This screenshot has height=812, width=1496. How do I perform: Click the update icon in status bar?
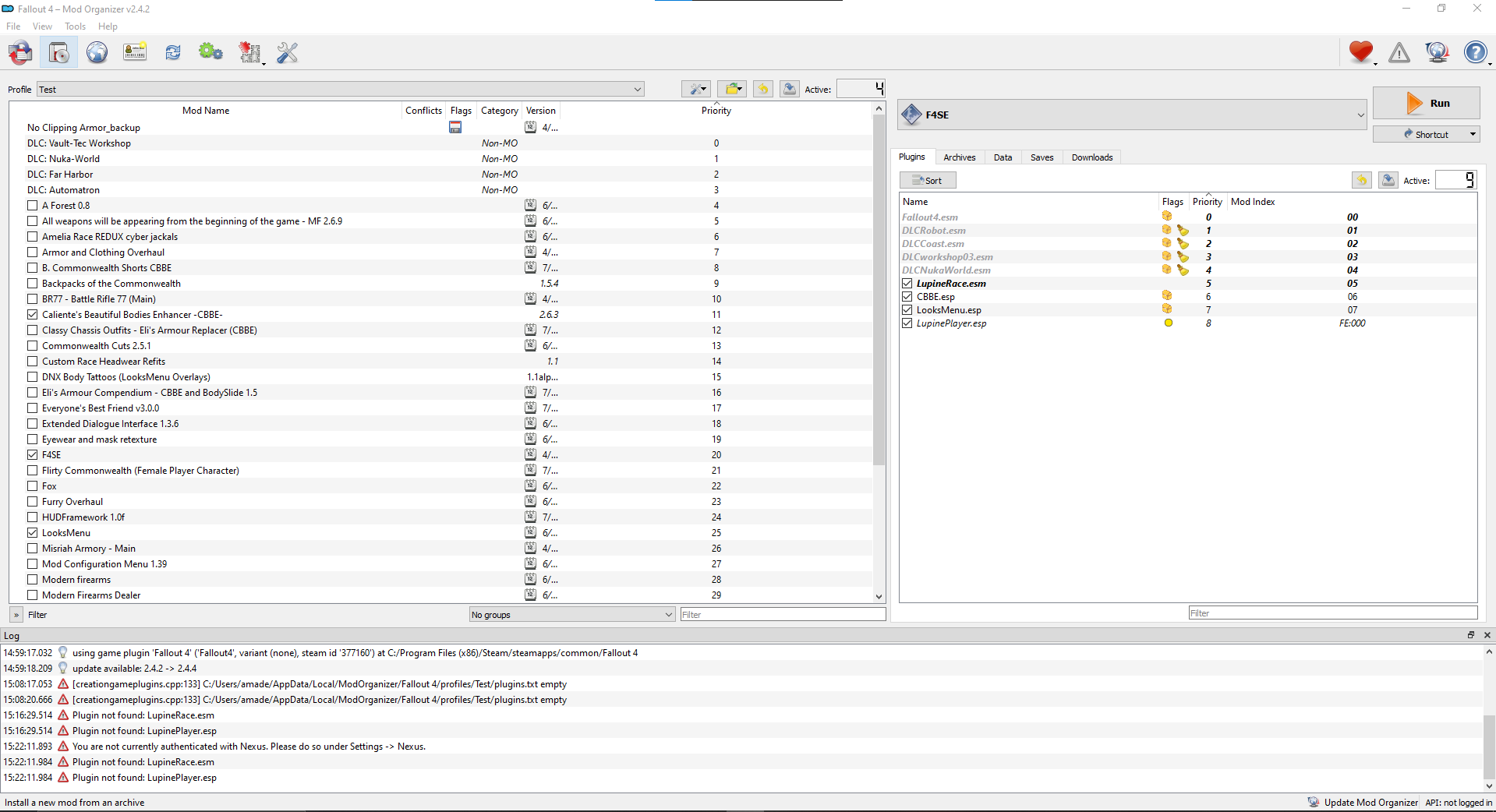click(x=1314, y=802)
